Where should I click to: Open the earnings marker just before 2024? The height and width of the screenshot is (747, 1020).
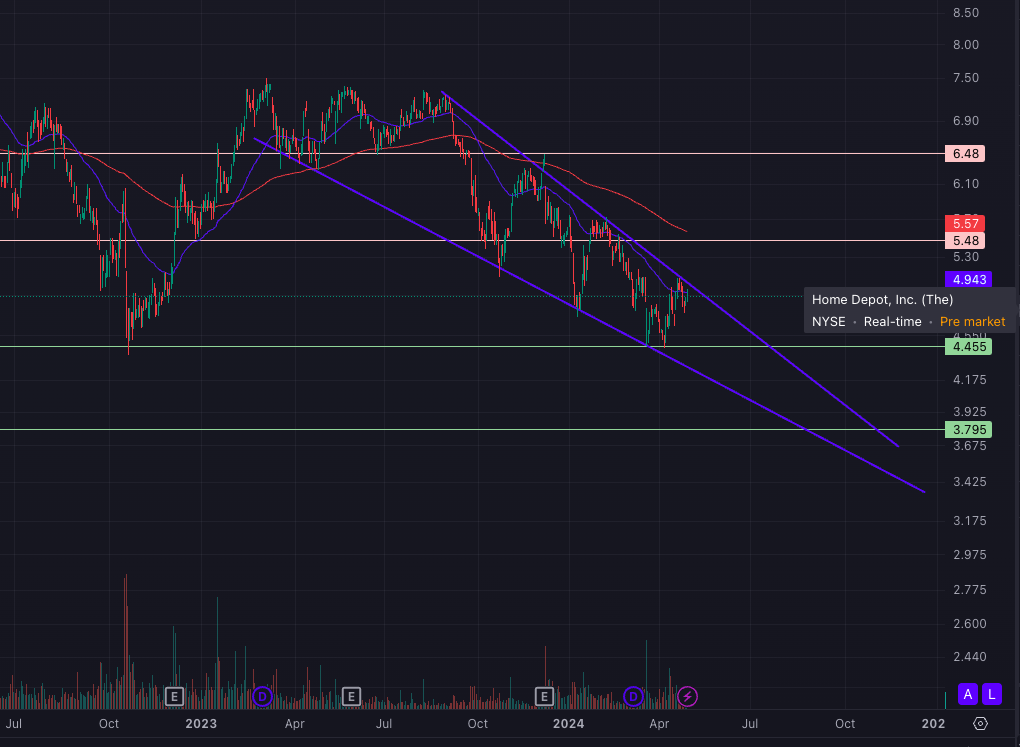coord(545,695)
